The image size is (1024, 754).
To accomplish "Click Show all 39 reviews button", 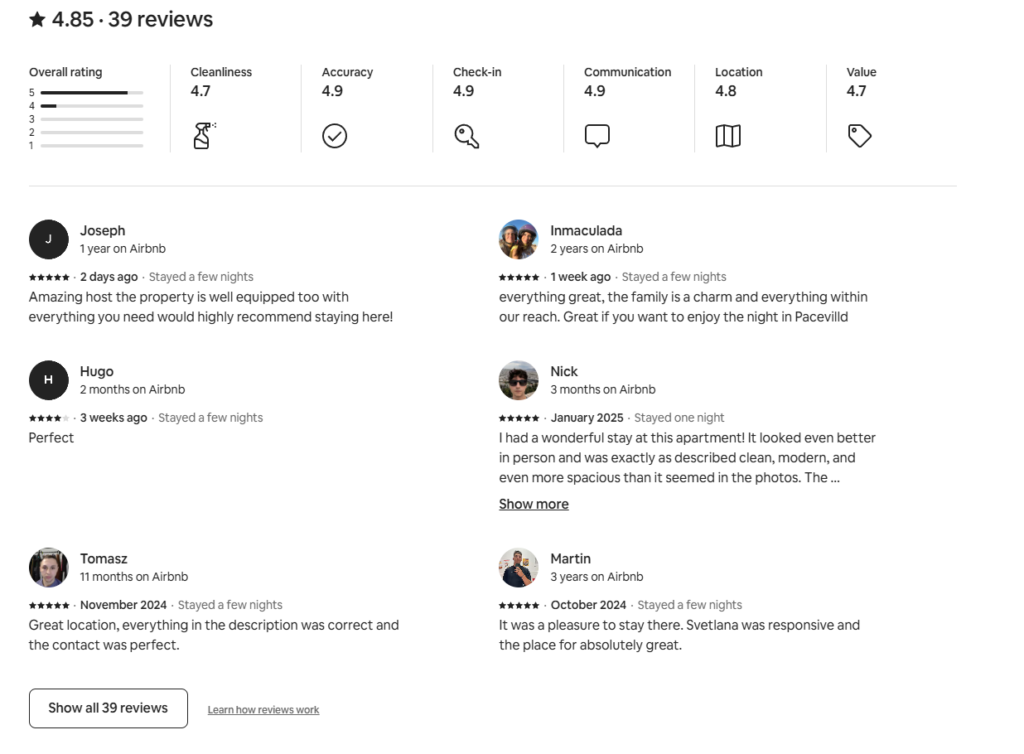I will (x=108, y=708).
